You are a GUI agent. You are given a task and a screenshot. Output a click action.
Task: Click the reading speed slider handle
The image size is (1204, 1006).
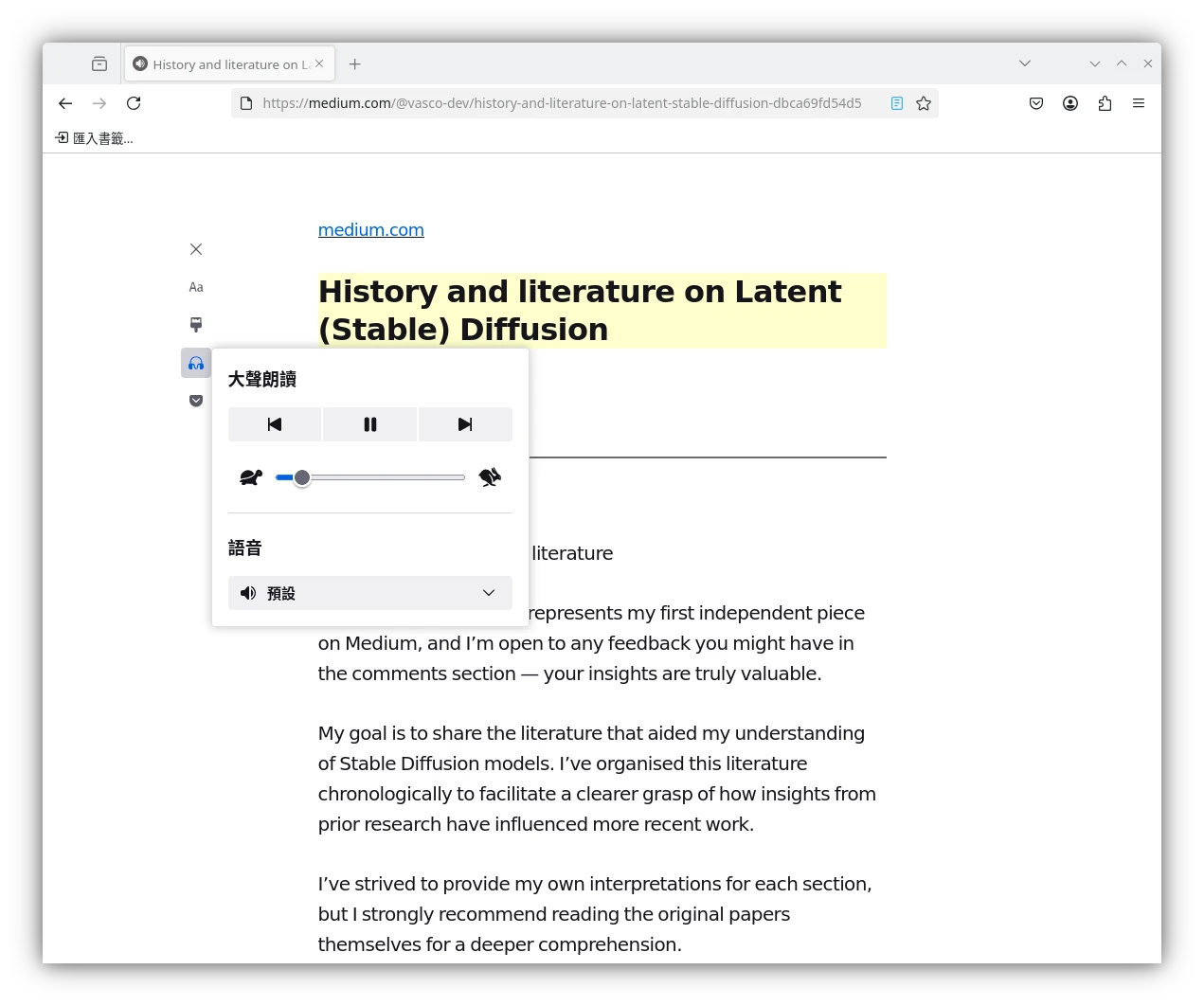point(301,477)
